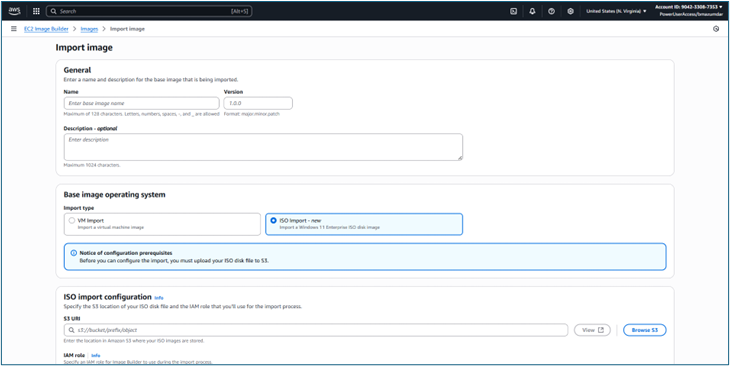Click the info panel icon at the right of the breadcrumb bar
The height and width of the screenshot is (366, 730).
coord(716,29)
